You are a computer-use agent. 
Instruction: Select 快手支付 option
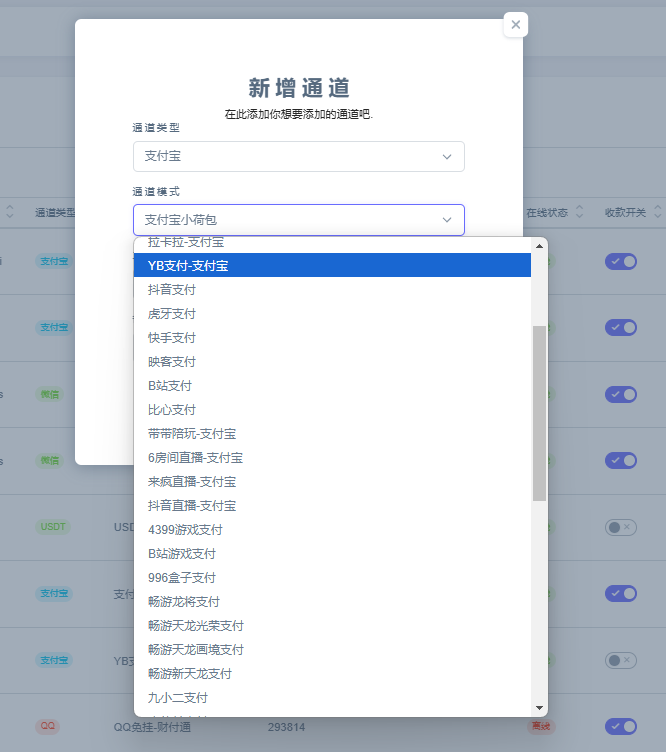[332, 338]
